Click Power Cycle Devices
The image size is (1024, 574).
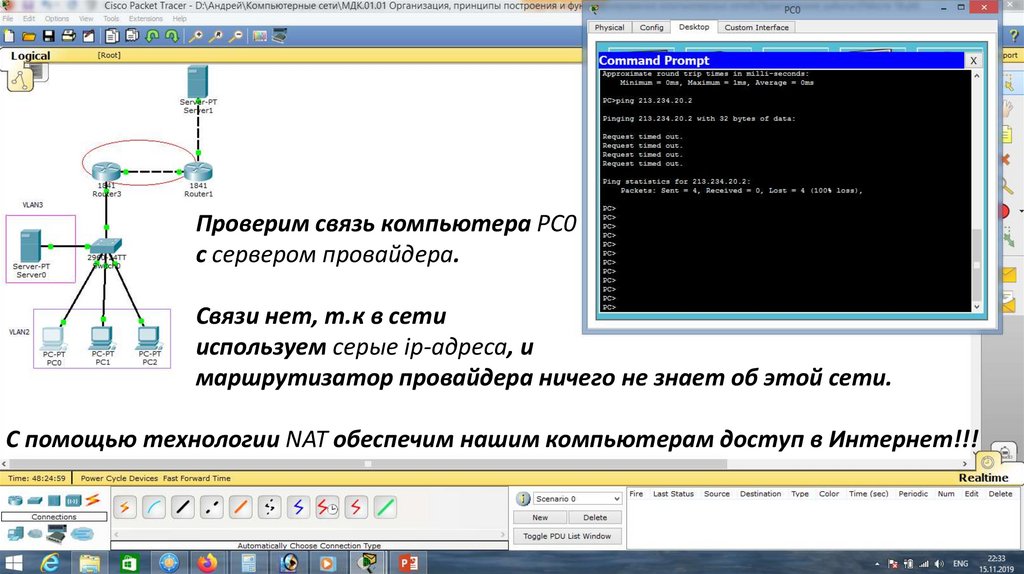(x=120, y=478)
